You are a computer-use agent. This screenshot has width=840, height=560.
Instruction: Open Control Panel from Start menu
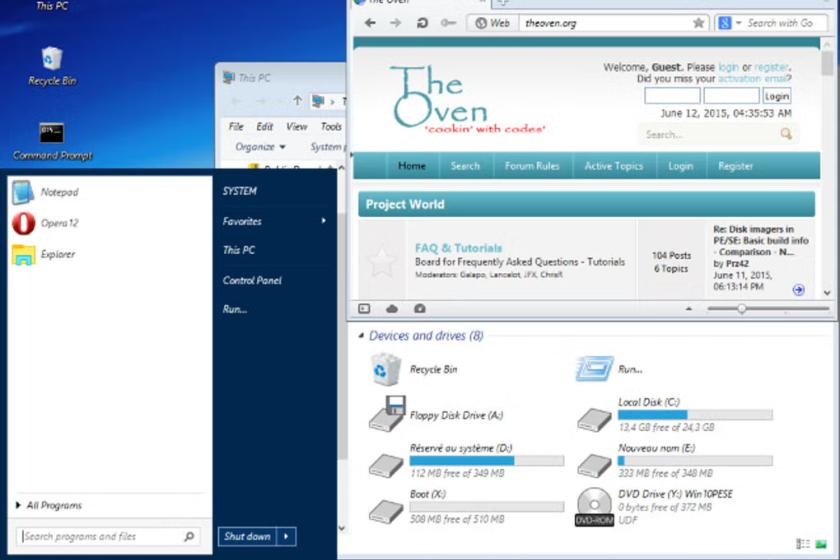[x=252, y=280]
